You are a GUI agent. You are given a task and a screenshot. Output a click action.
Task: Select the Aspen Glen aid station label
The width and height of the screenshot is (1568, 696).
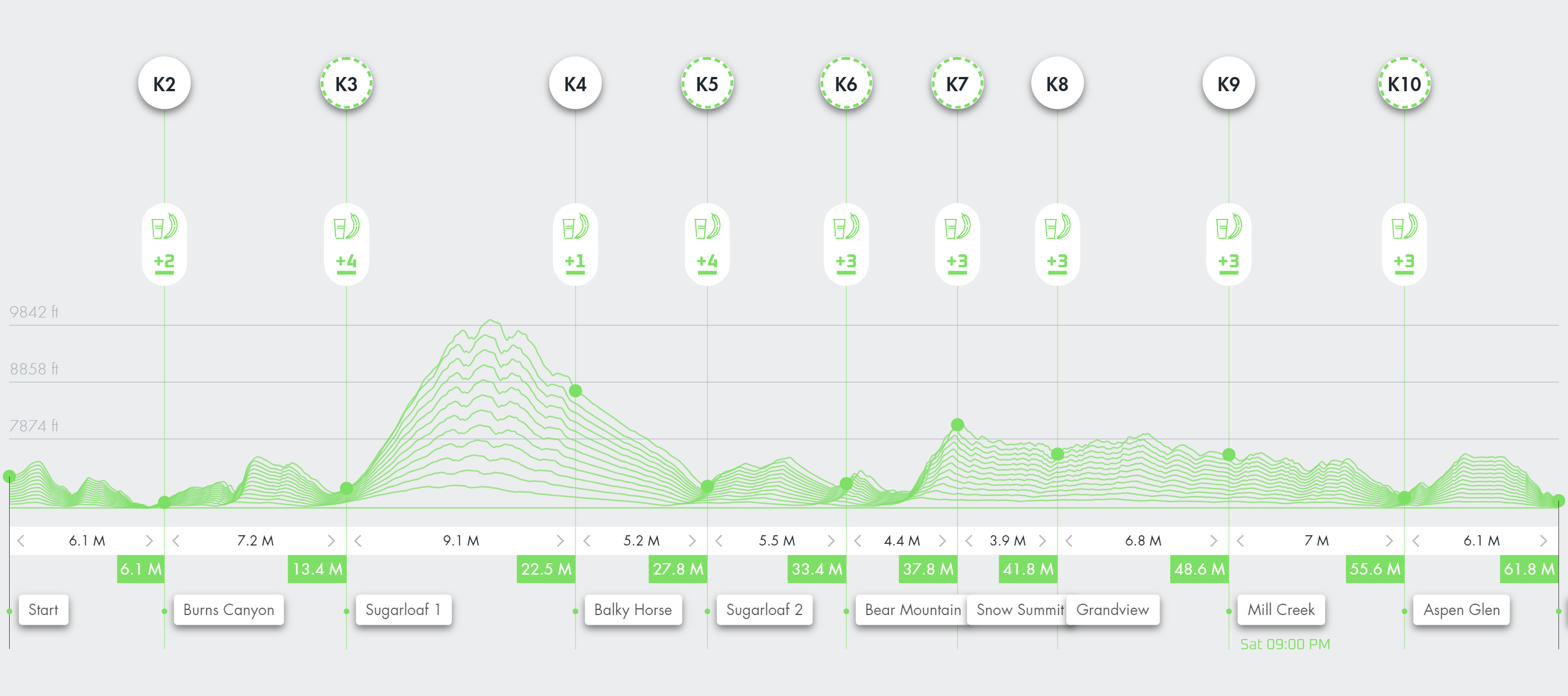pyautogui.click(x=1461, y=610)
